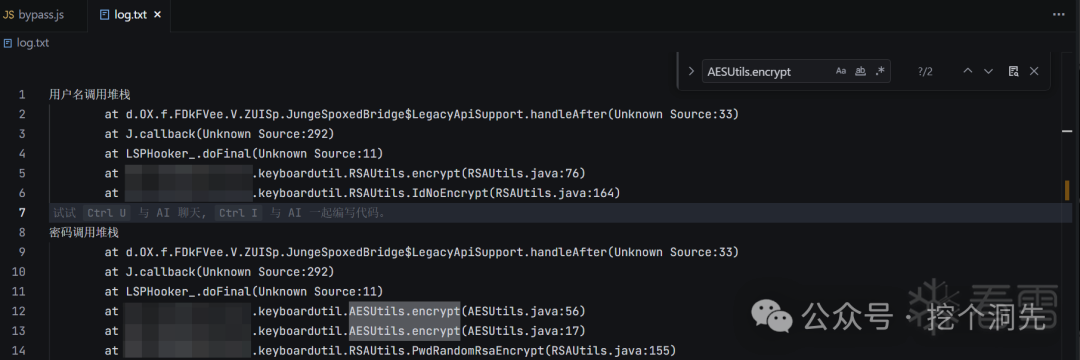1080x360 pixels.
Task: Click the breadcrumb file icon
Action: 8,43
